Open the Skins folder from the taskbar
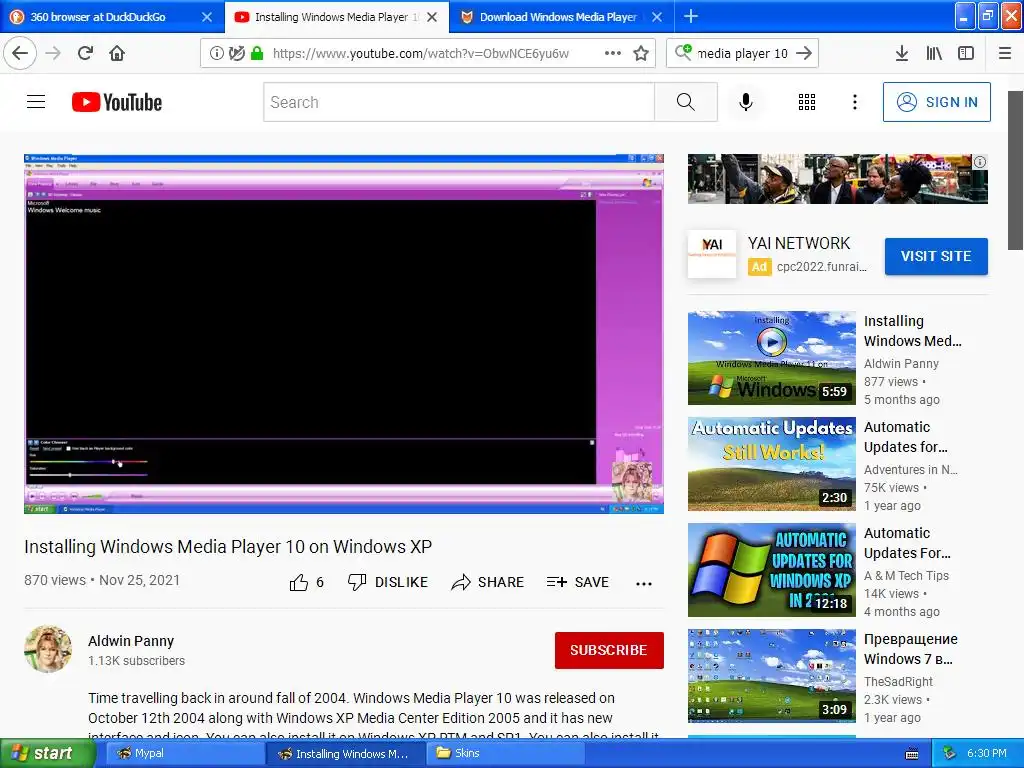The height and width of the screenshot is (768, 1024). click(x=503, y=753)
